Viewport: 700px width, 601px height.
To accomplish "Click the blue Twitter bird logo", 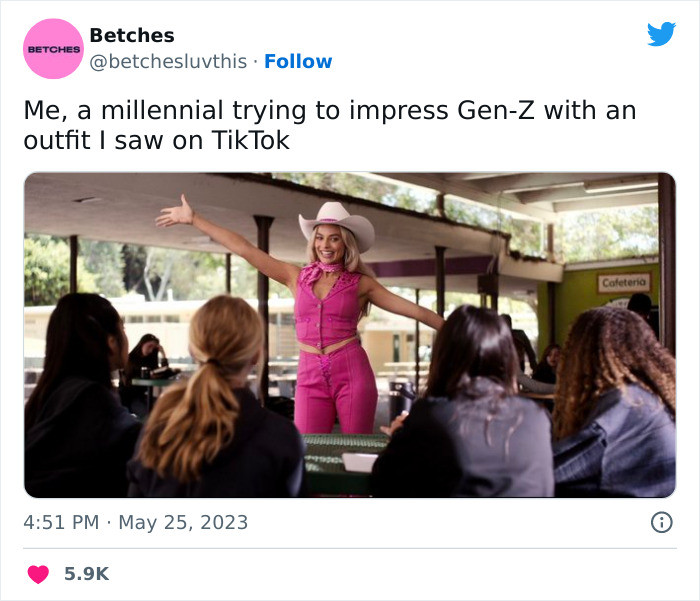I will click(x=661, y=34).
